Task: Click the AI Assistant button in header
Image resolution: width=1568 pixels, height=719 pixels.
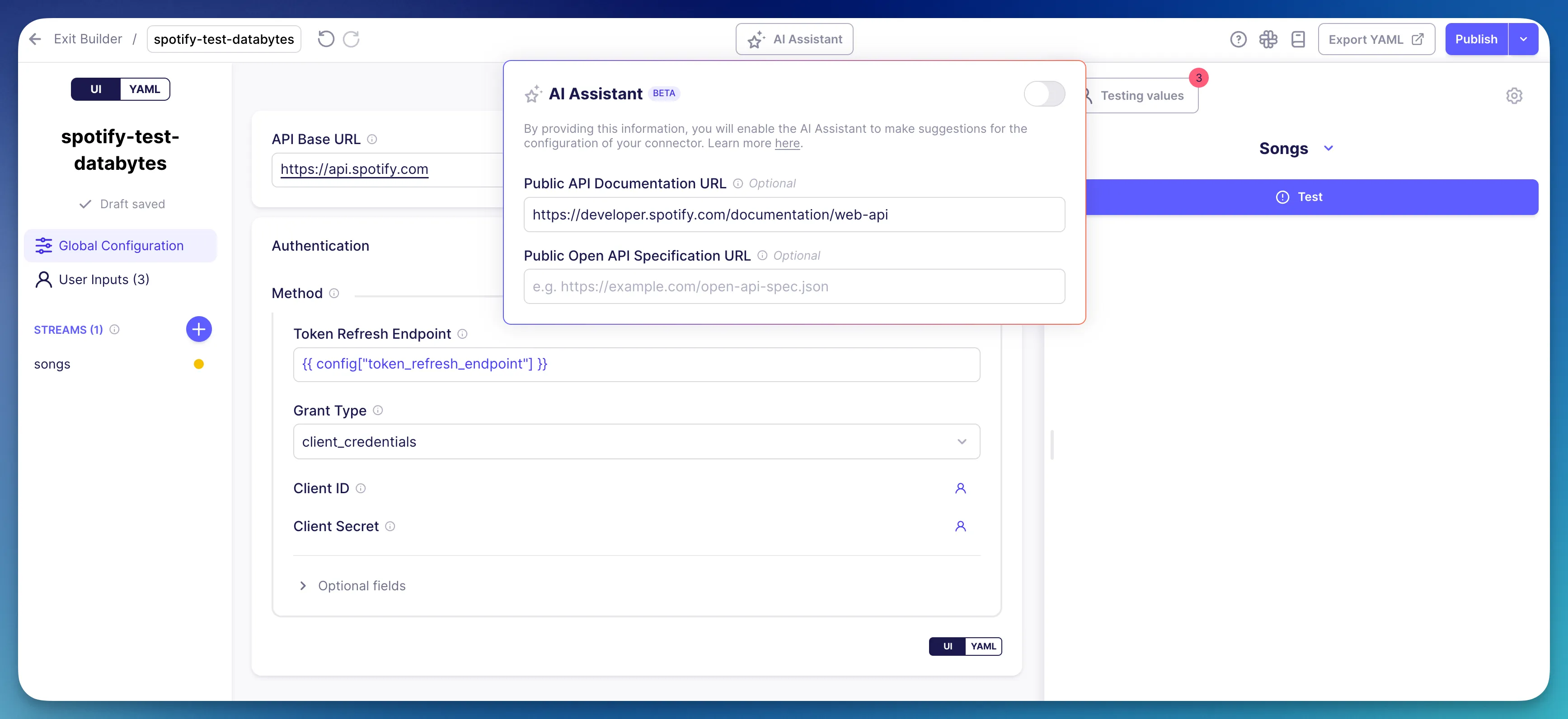Action: (x=794, y=40)
